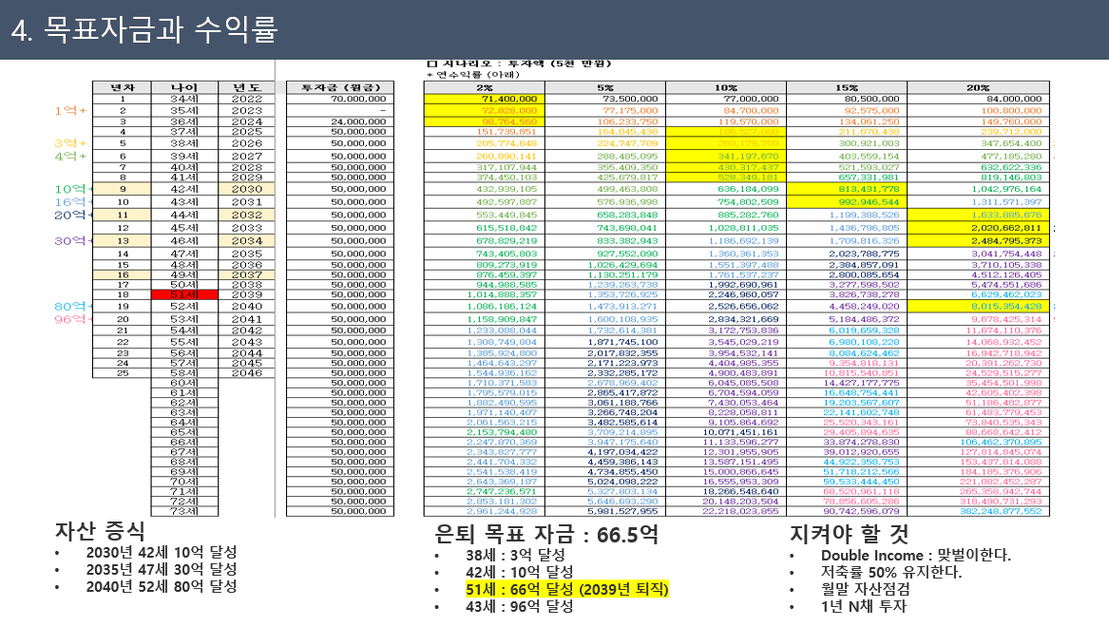
Task: Click the '월말 자산점검' bullet
Action: pos(865,589)
